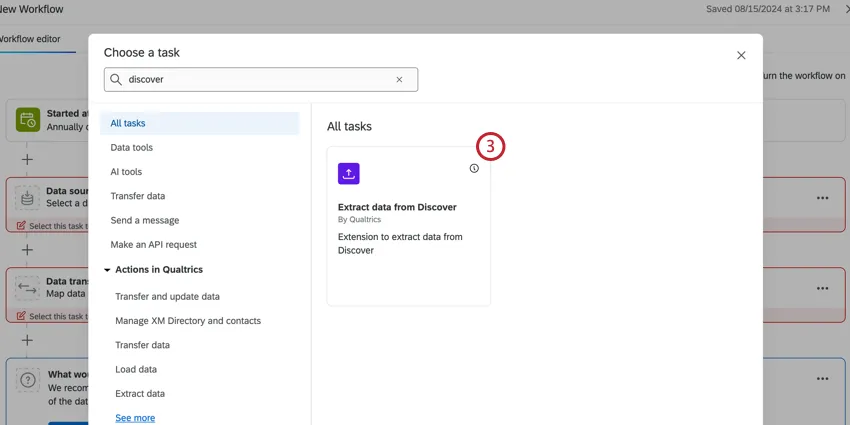850x425 pixels.
Task: Select the All tasks category
Action: click(x=128, y=123)
